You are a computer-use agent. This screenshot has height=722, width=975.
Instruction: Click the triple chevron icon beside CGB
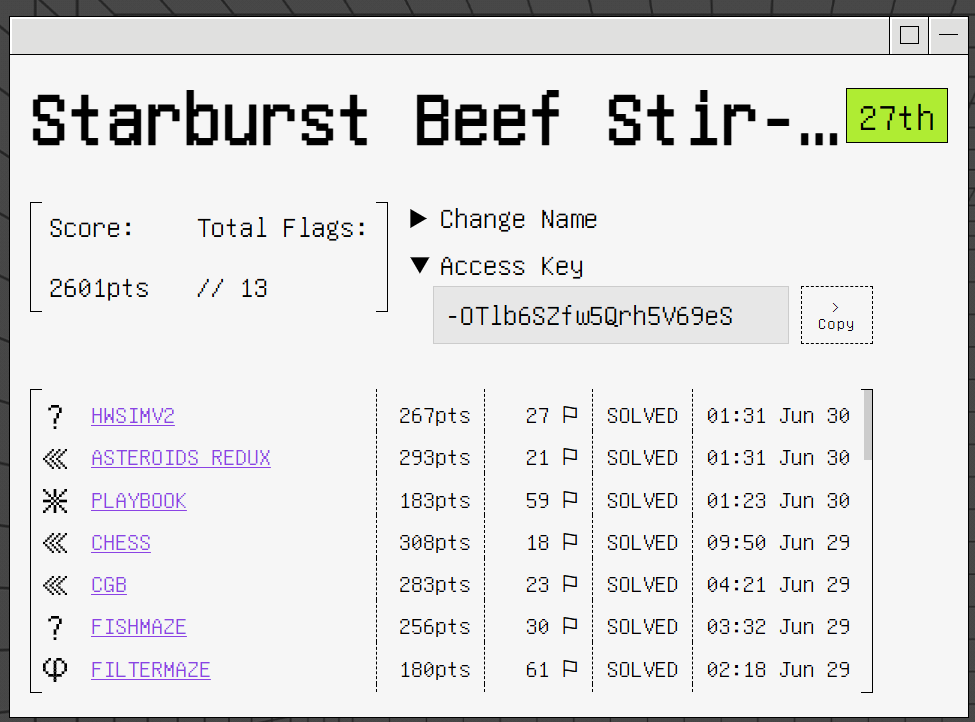click(55, 586)
